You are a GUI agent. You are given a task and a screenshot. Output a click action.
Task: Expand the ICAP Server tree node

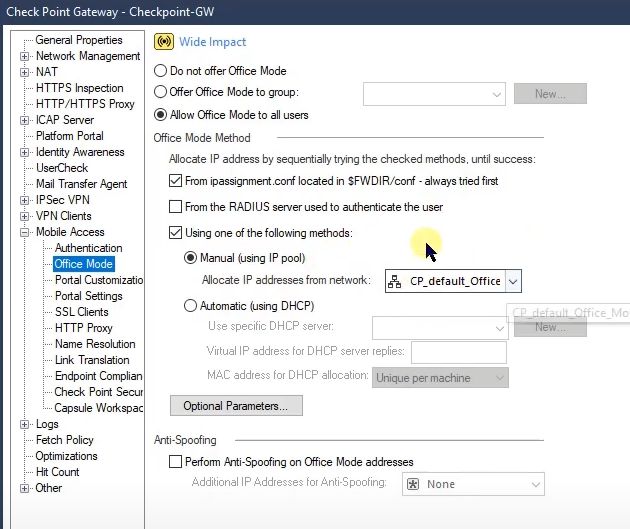point(25,120)
